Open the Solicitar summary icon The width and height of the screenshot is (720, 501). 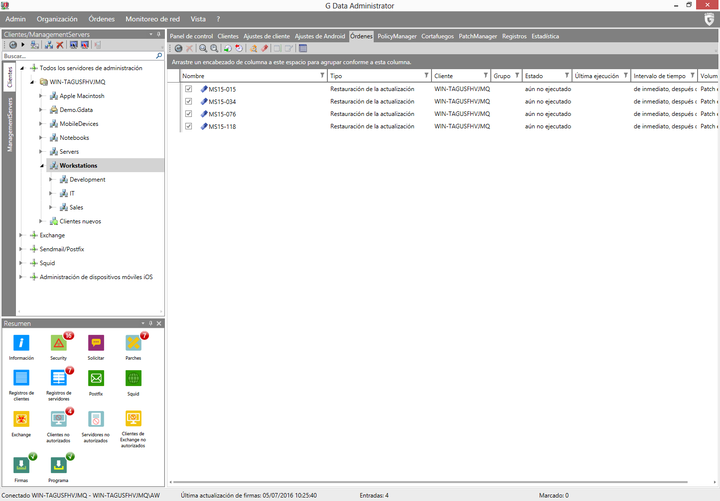tap(96, 343)
